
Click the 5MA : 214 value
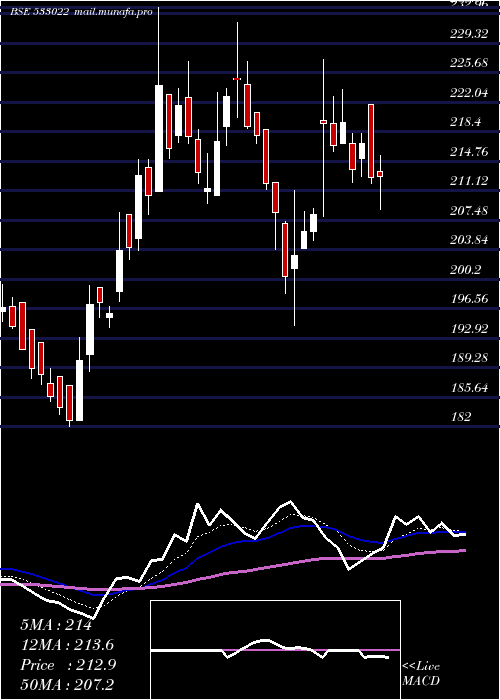point(56,625)
